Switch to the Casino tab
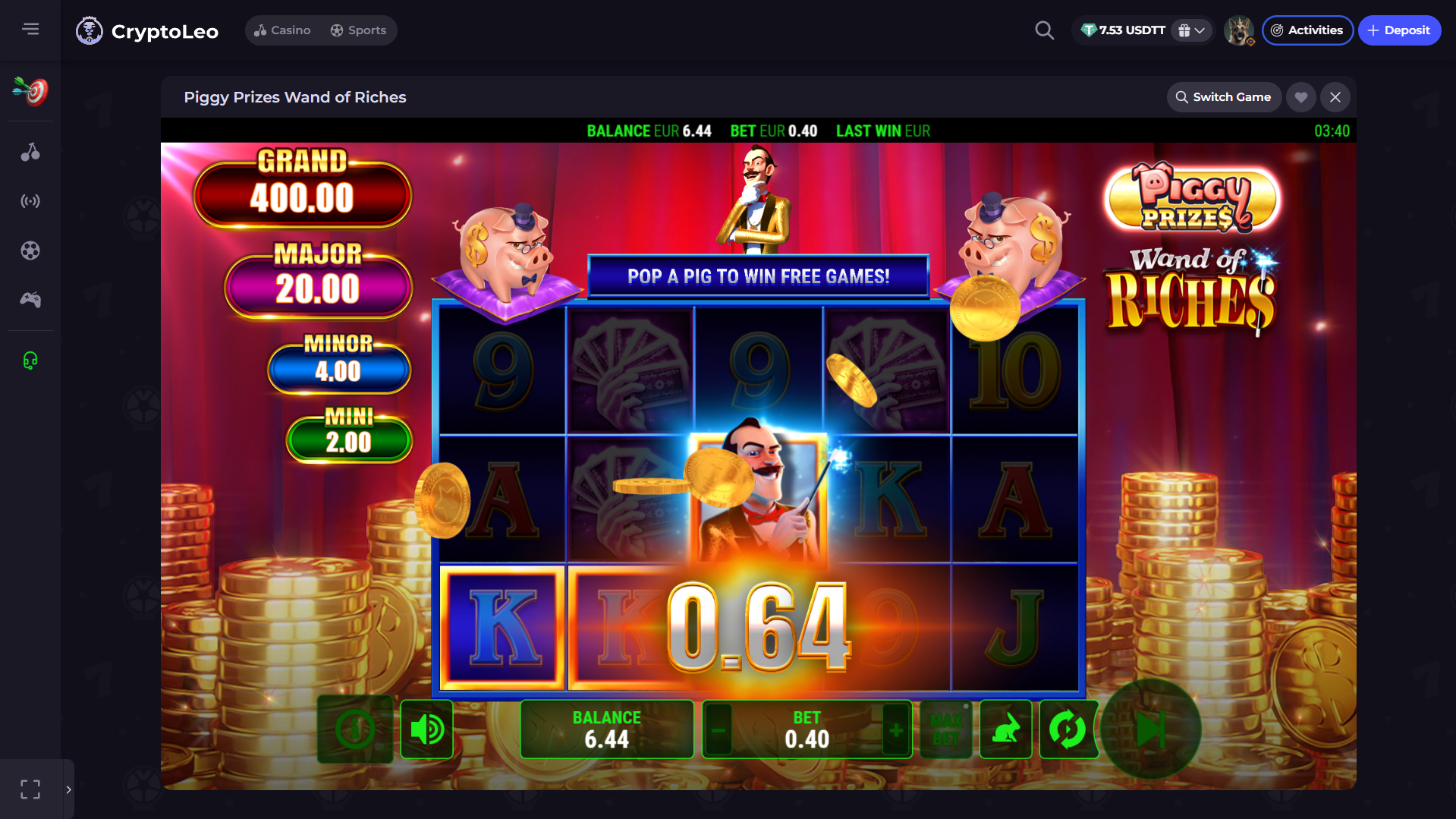1456x819 pixels. pos(282,30)
